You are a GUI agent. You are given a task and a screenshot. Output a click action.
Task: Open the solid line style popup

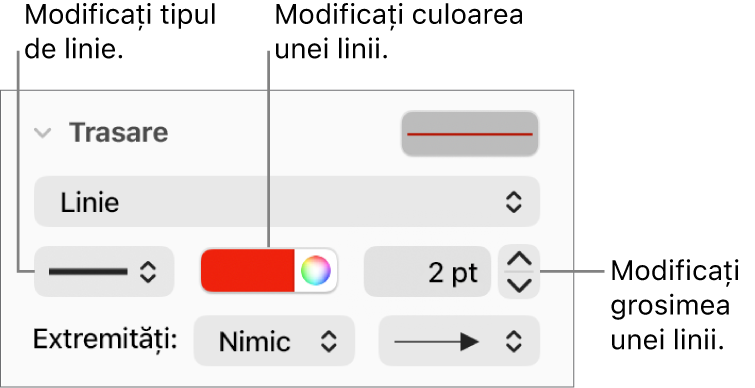coord(104,272)
